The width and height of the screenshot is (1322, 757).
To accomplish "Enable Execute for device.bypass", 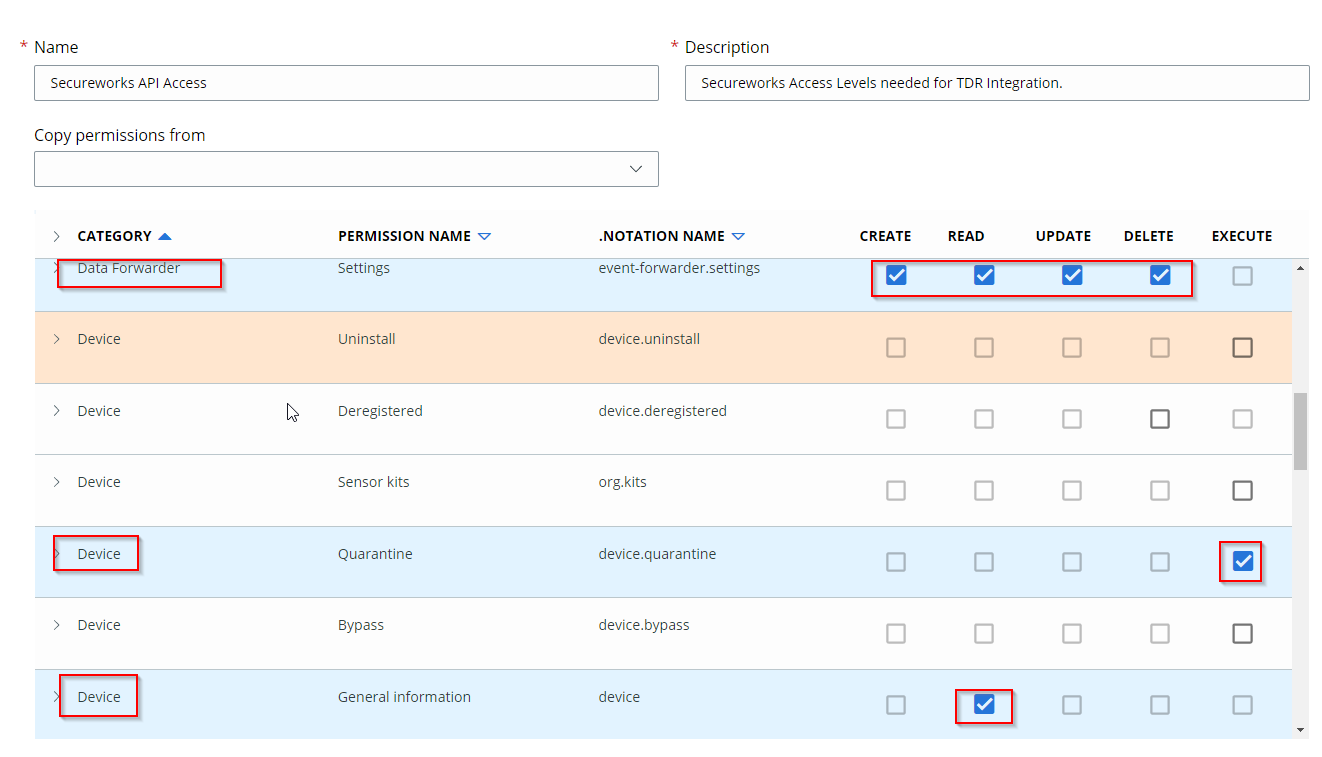I will [1242, 633].
